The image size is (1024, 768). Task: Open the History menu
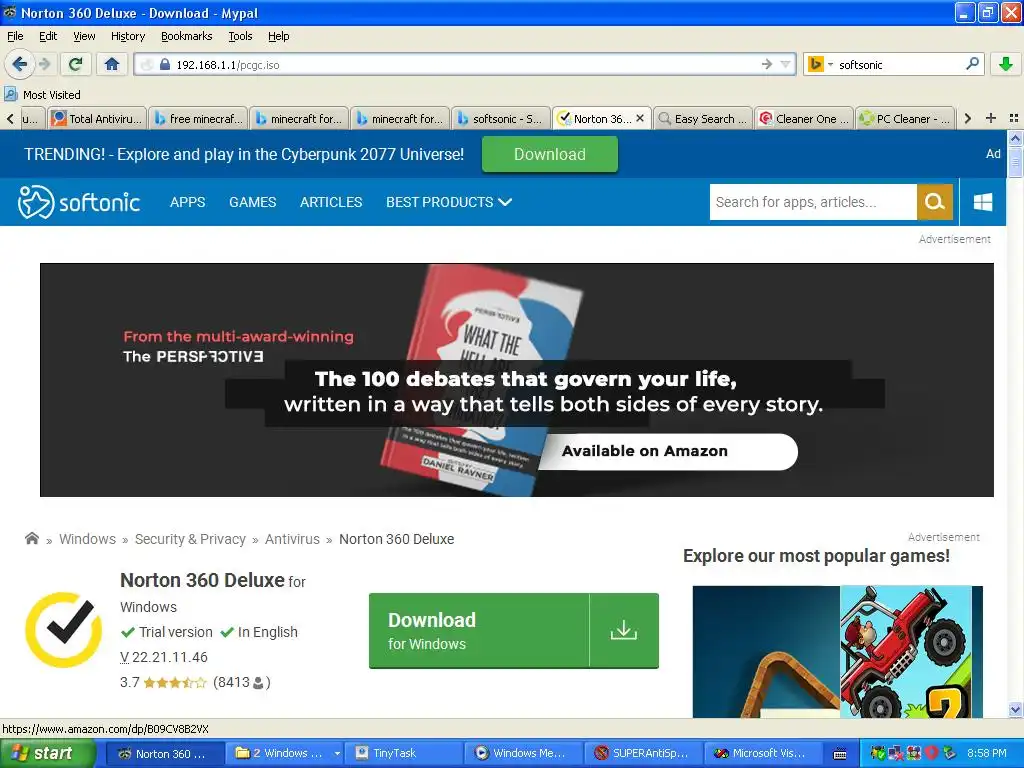[128, 36]
